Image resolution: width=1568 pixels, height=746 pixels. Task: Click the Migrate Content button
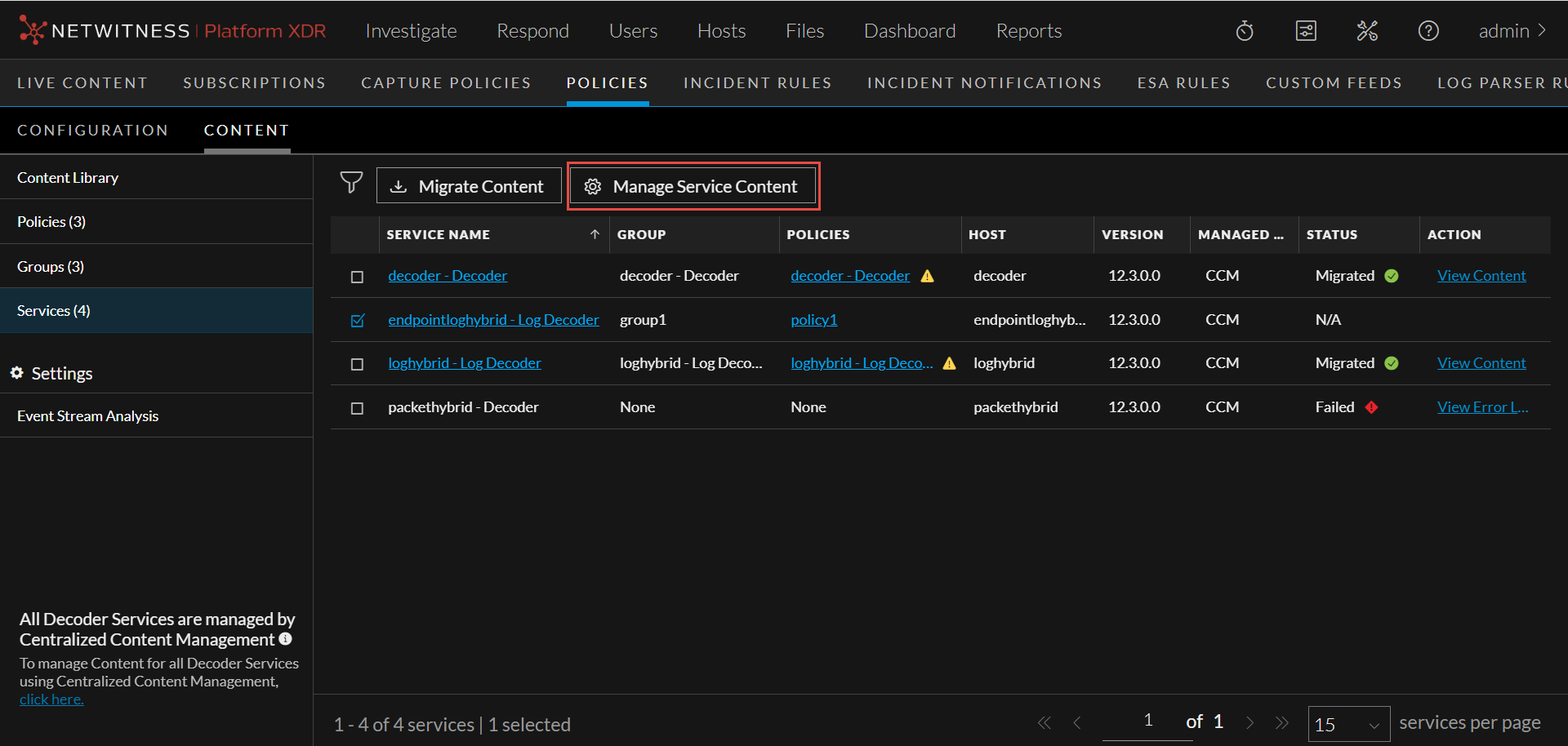468,185
